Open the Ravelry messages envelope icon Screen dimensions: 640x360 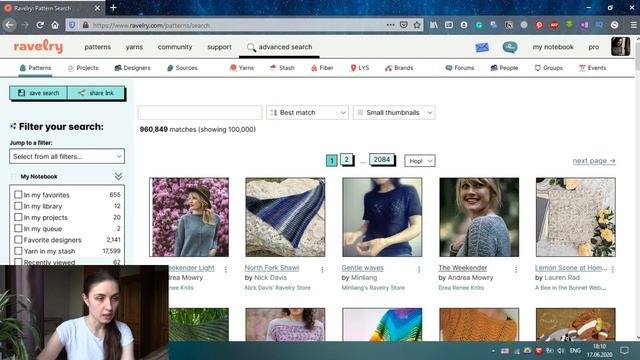[x=482, y=47]
